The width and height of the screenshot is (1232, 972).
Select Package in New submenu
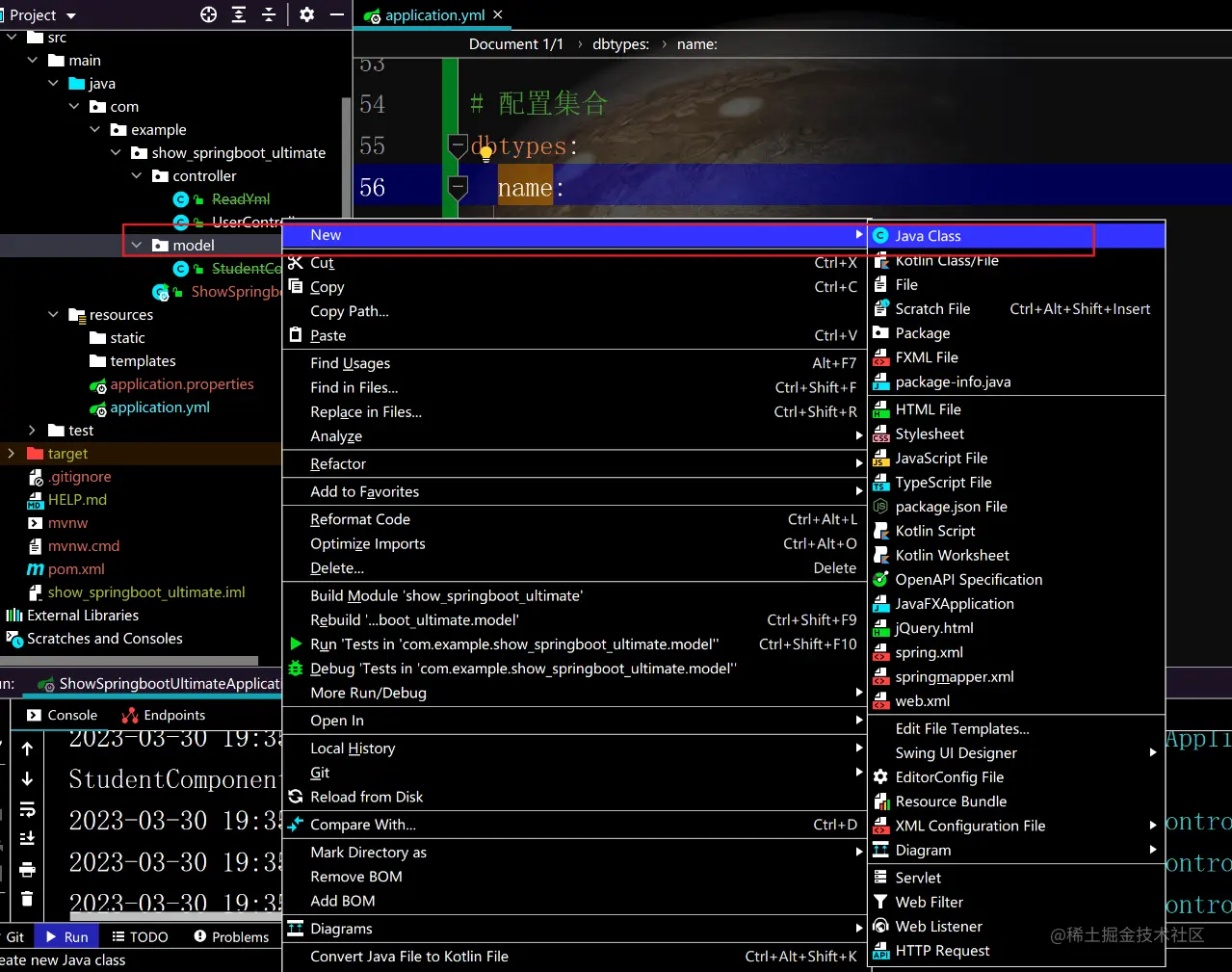pyautogui.click(x=1016, y=332)
